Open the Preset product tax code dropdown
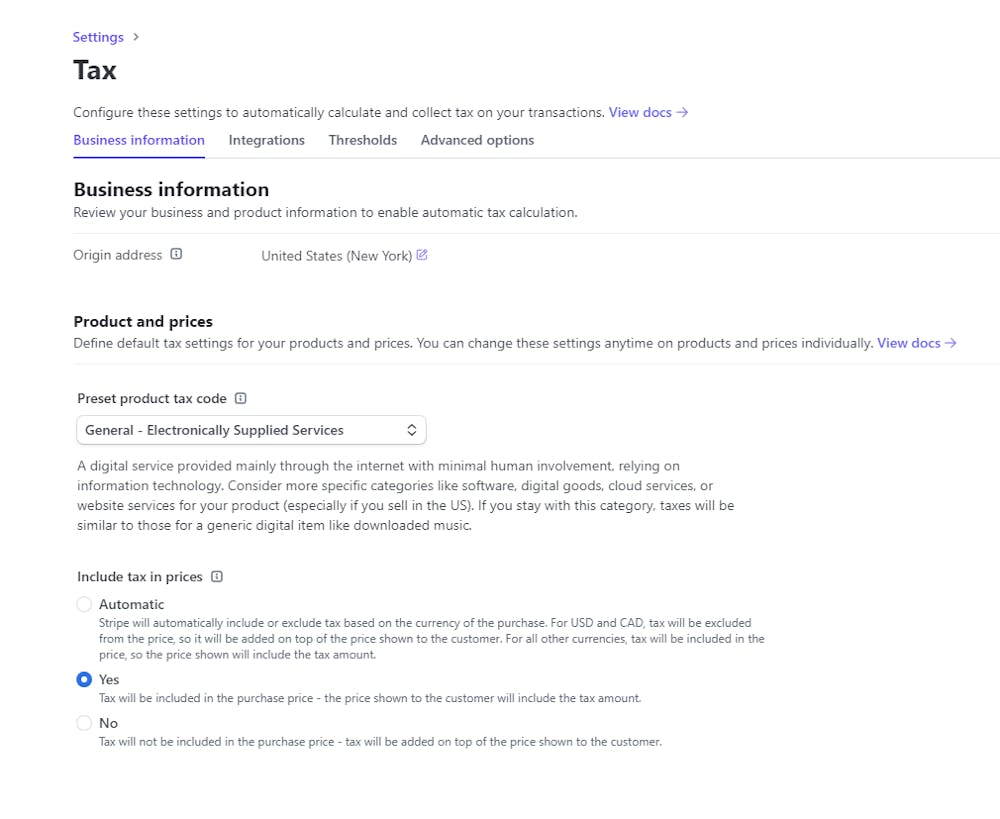The width and height of the screenshot is (1000, 819). 251,430
